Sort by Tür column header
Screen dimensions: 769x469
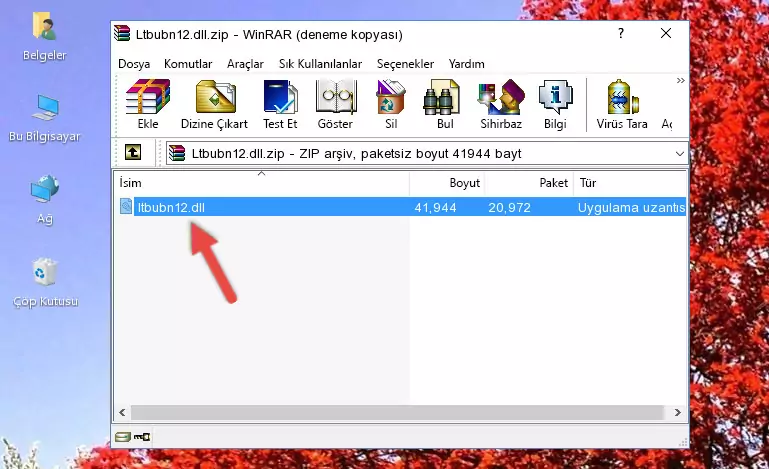coord(630,182)
